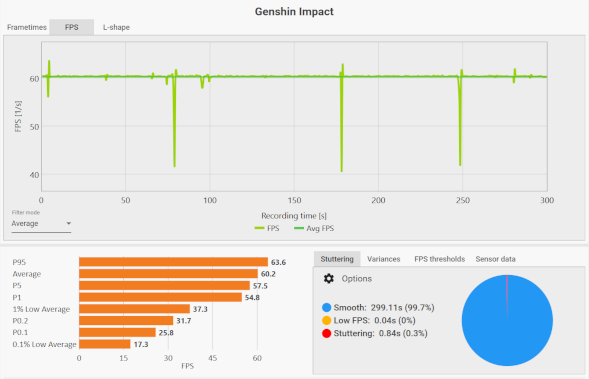
Task: Switch to the Frametimes tab
Action: [x=27, y=27]
